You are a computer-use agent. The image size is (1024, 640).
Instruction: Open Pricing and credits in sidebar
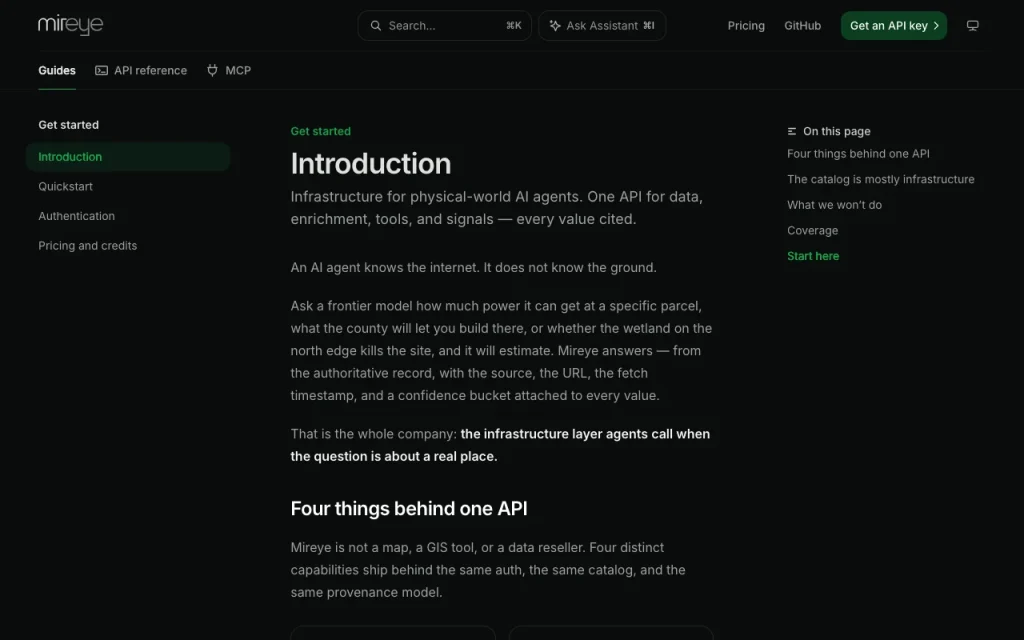click(88, 246)
